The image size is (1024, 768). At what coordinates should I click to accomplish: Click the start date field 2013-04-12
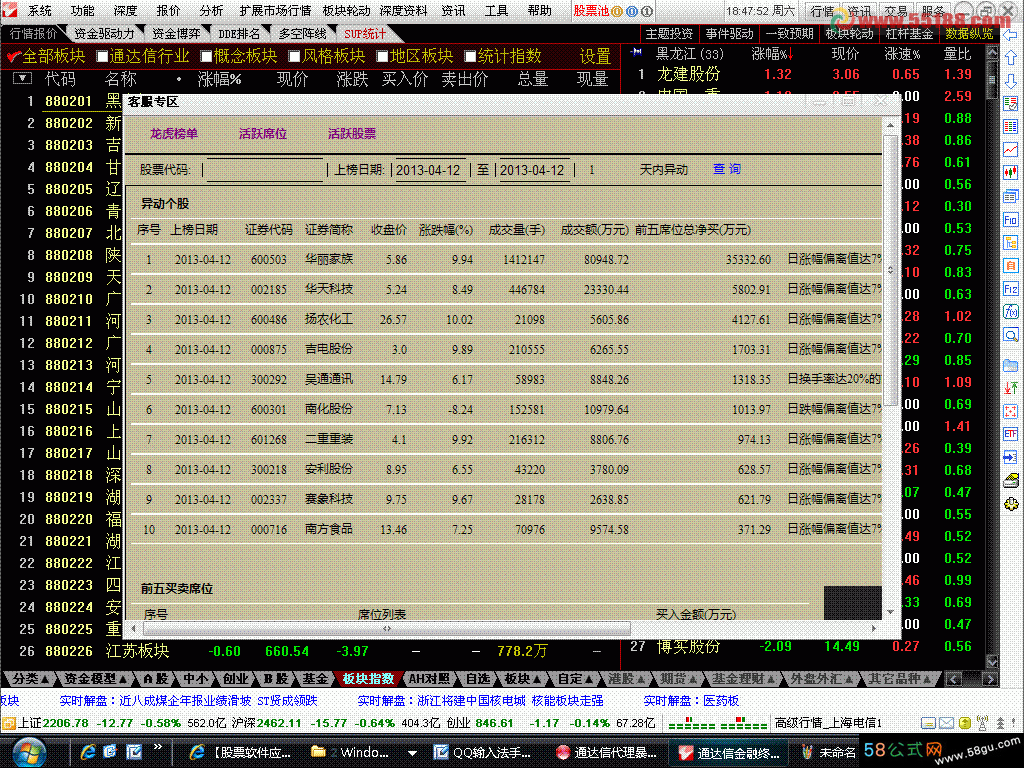pos(428,170)
